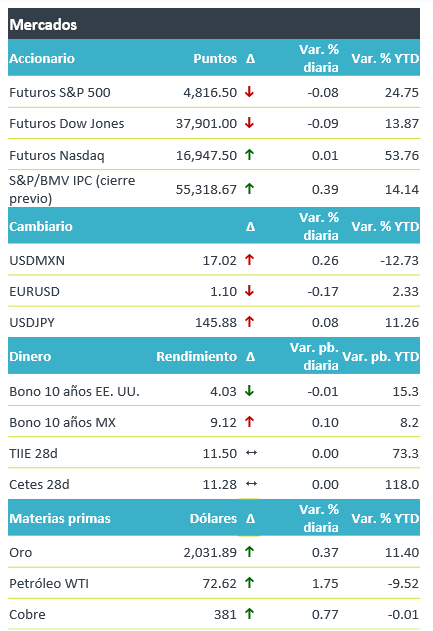The height and width of the screenshot is (631, 433).
Task: Click the red down arrow beside EURUSD
Action: pos(249,291)
